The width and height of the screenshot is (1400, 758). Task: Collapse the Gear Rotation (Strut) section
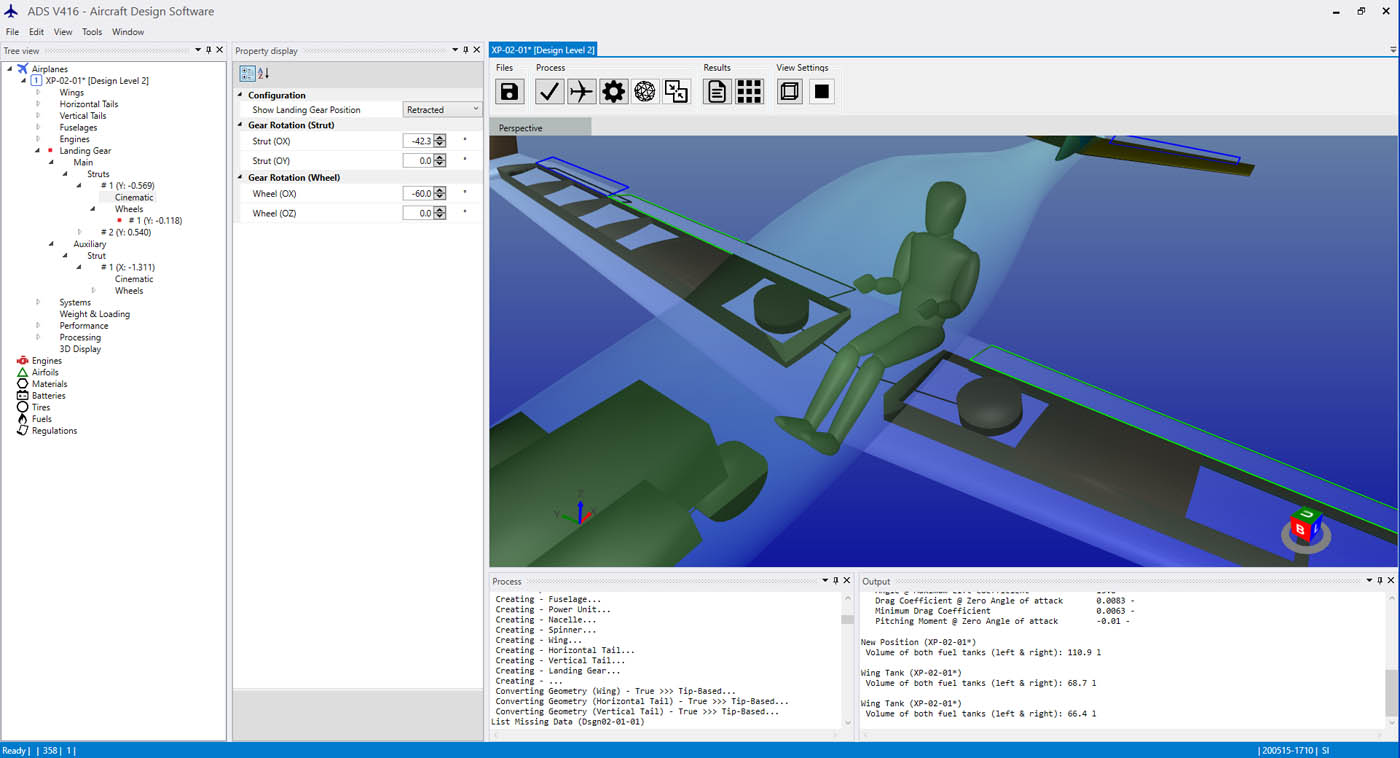click(x=240, y=124)
